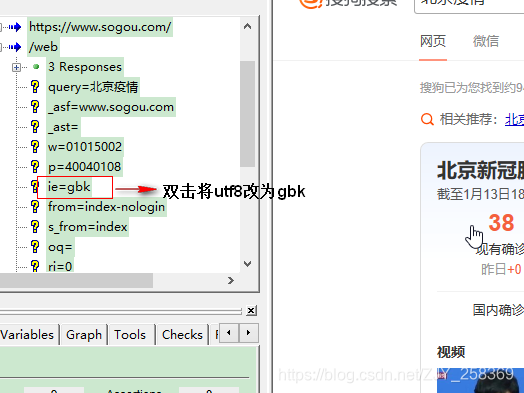Select the s_from=index parameter
The height and width of the screenshot is (393, 524).
[88, 227]
